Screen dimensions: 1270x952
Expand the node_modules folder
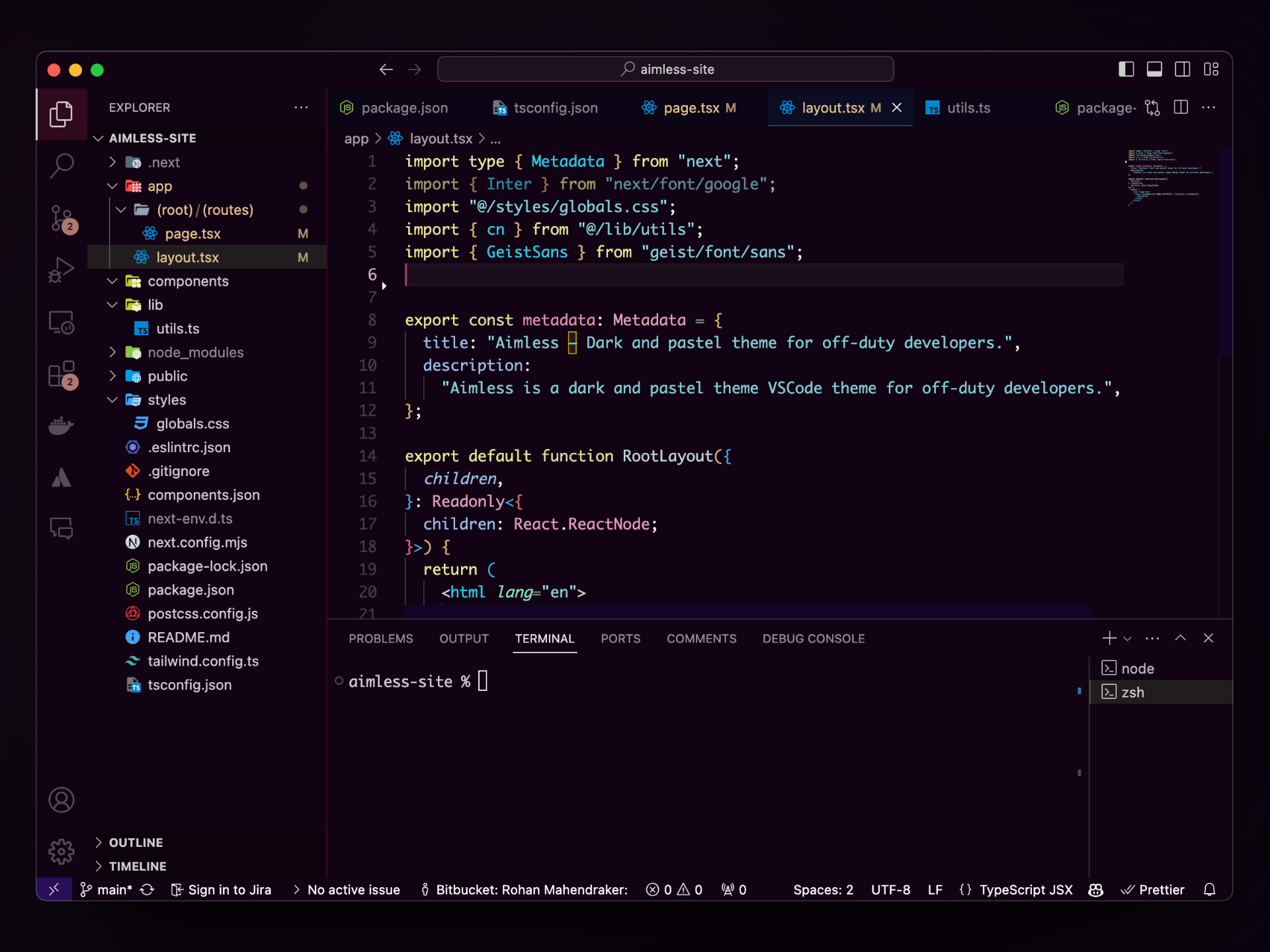pos(112,352)
